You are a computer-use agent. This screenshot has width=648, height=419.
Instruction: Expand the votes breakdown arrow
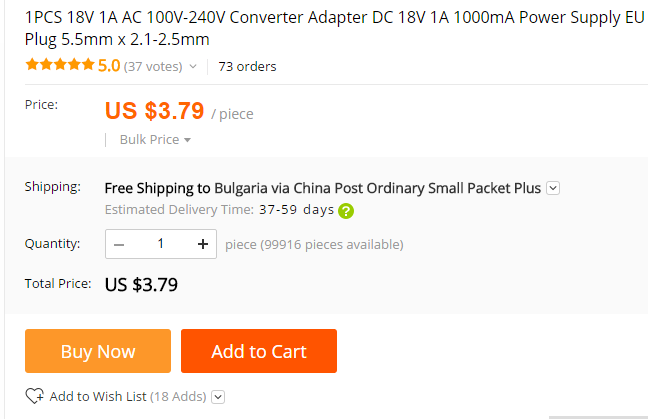click(x=193, y=67)
